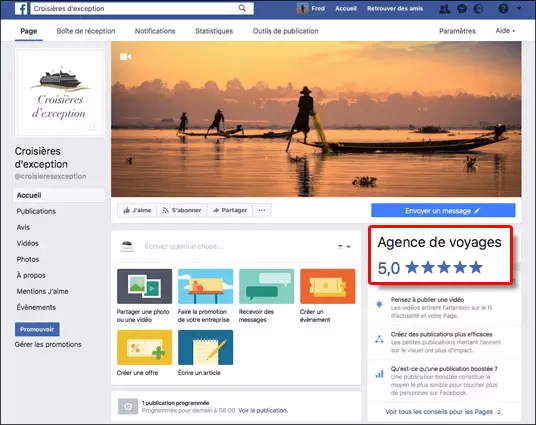Click Pensez à publier une vidéo tip

pyautogui.click(x=427, y=300)
